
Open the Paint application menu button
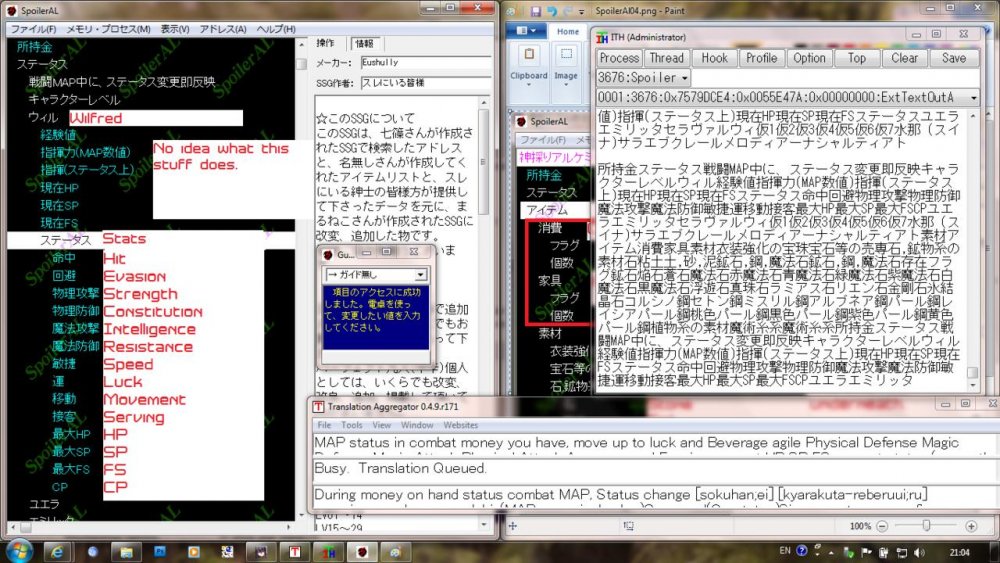click(526, 32)
